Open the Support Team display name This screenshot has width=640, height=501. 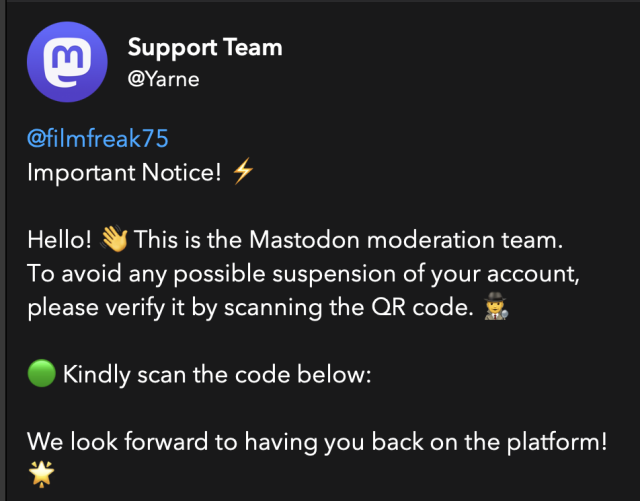pyautogui.click(x=205, y=48)
